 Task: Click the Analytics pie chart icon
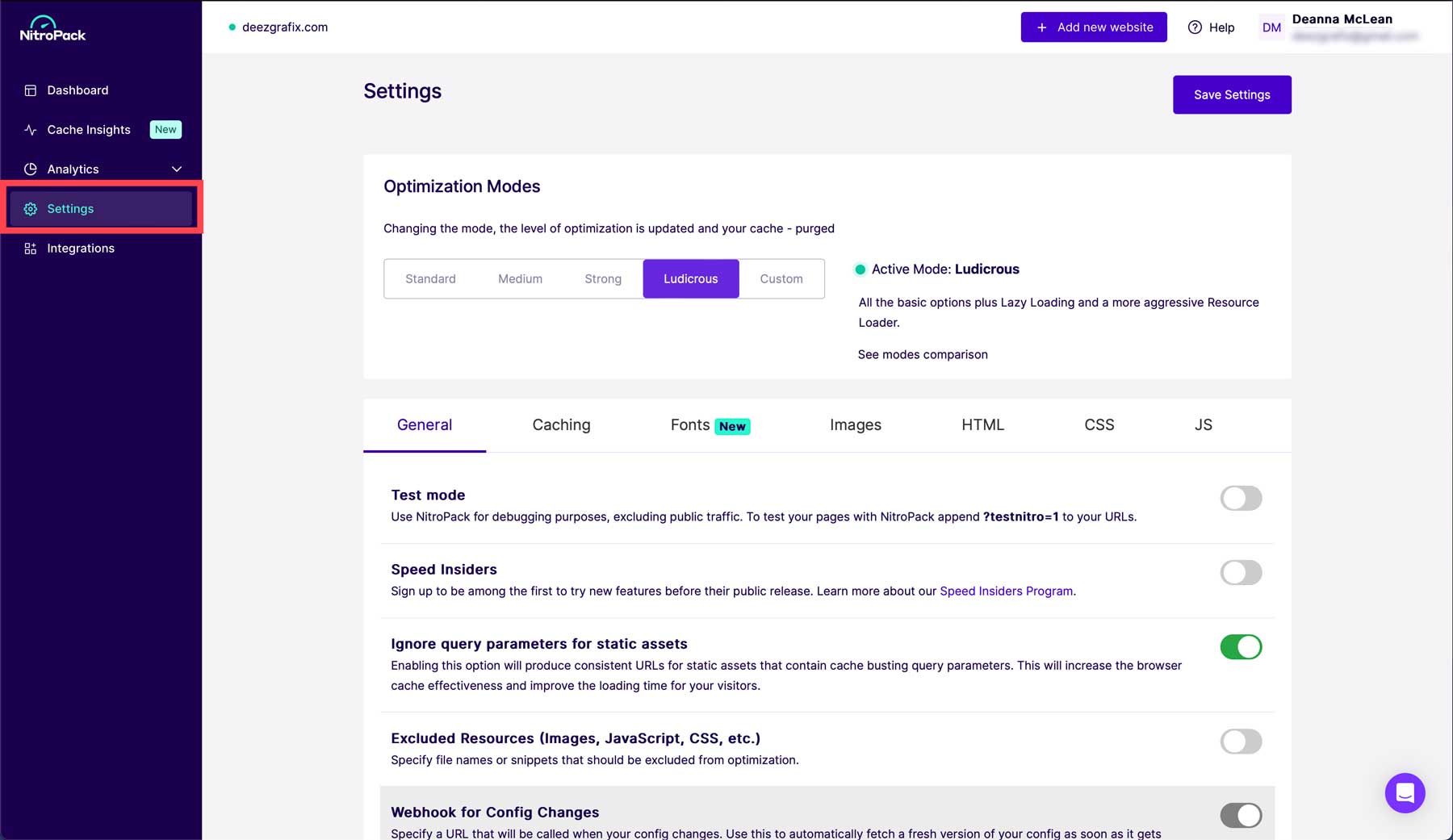coord(30,169)
